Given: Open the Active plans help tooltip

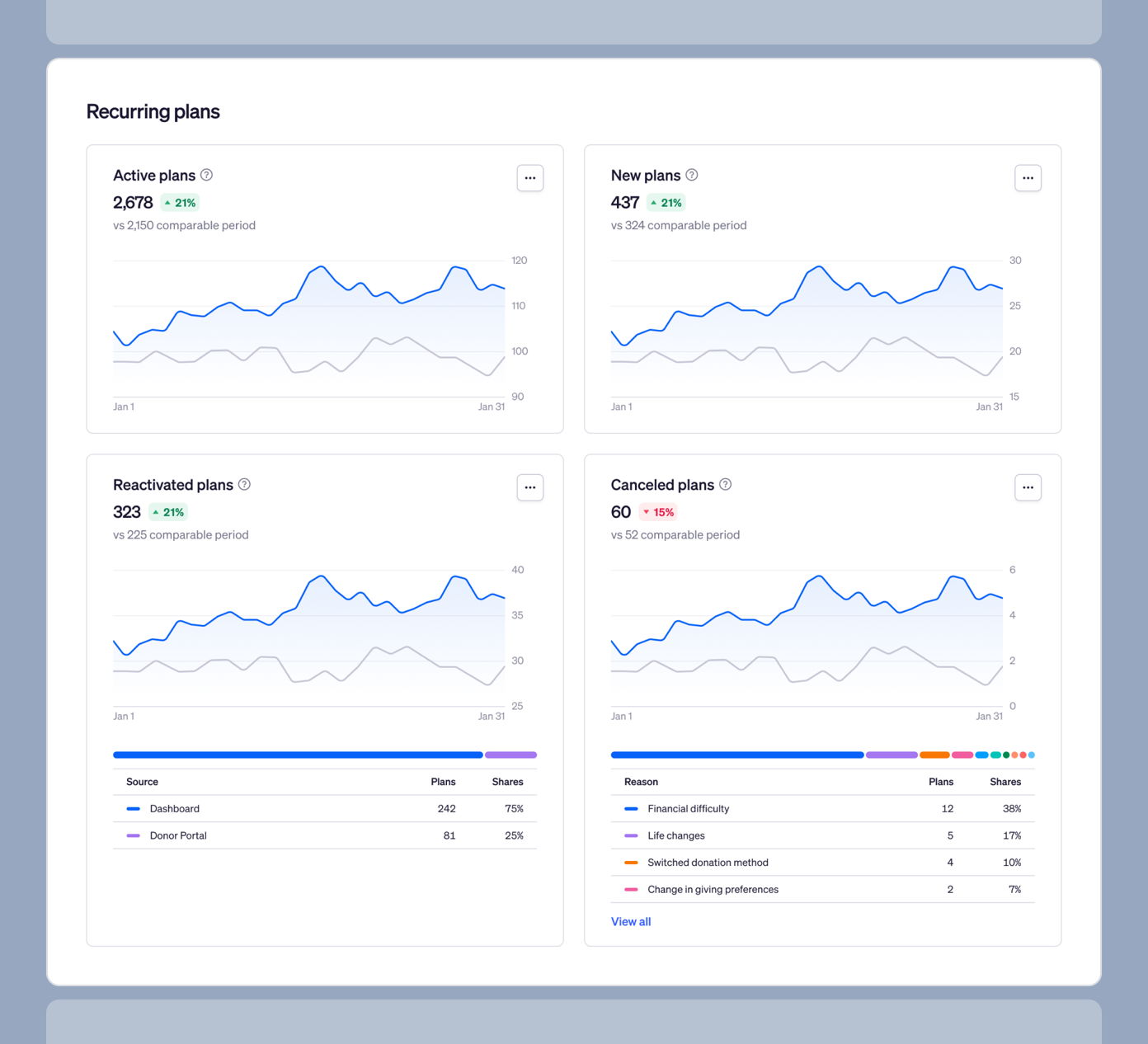Looking at the screenshot, I should point(206,175).
